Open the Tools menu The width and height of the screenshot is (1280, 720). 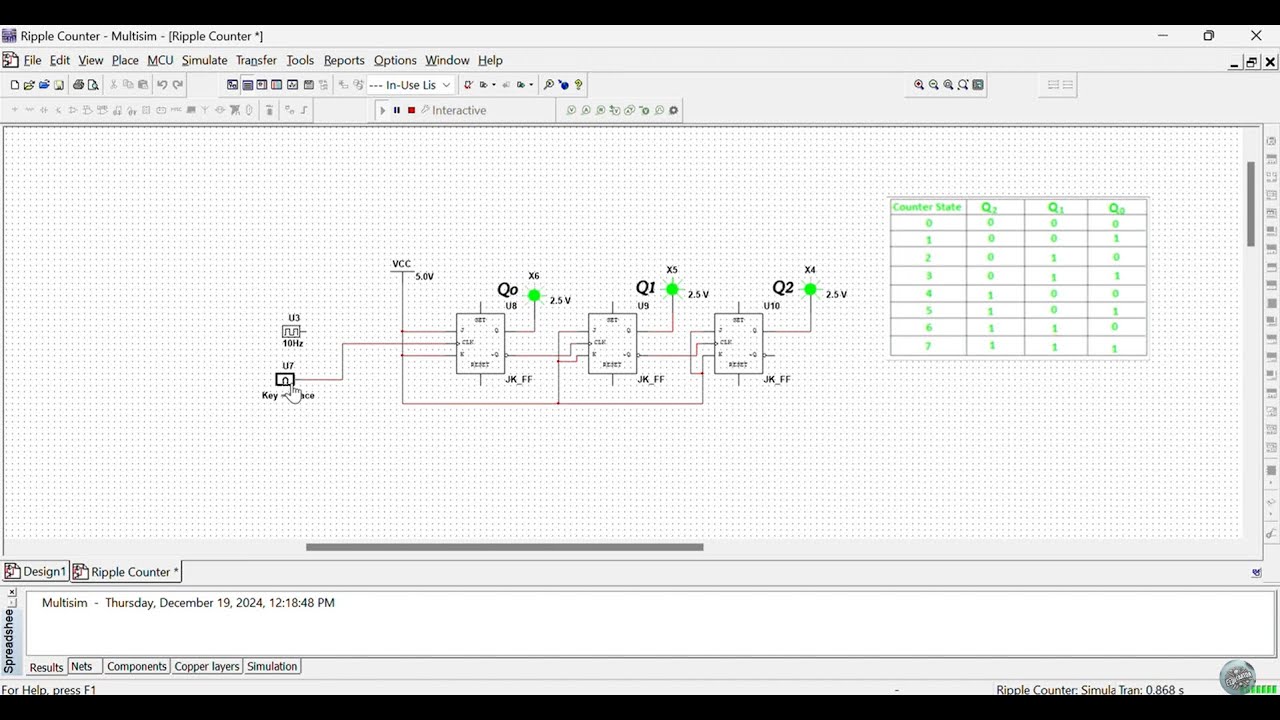click(300, 60)
